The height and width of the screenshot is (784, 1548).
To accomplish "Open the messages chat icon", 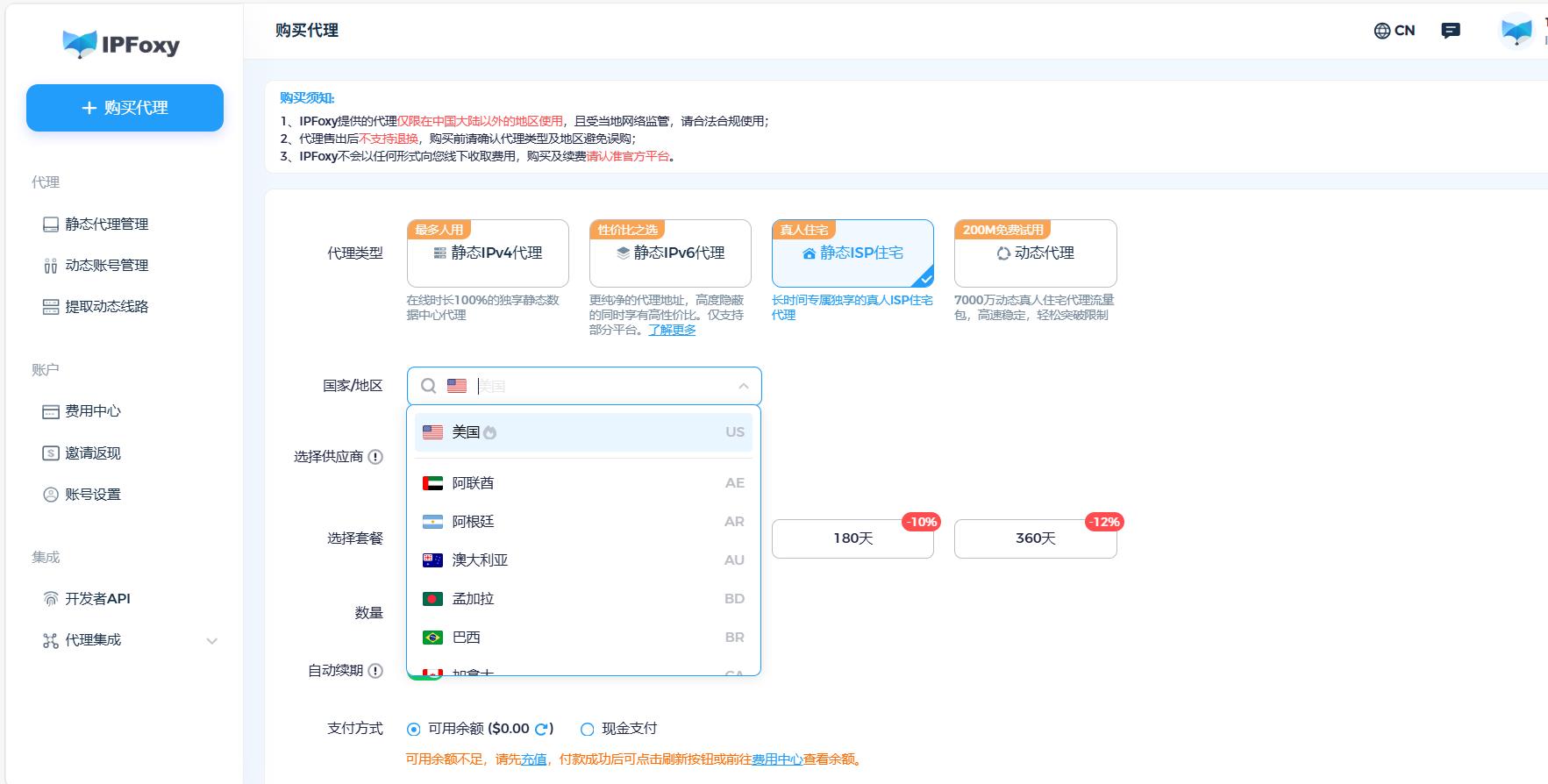I will point(1451,31).
